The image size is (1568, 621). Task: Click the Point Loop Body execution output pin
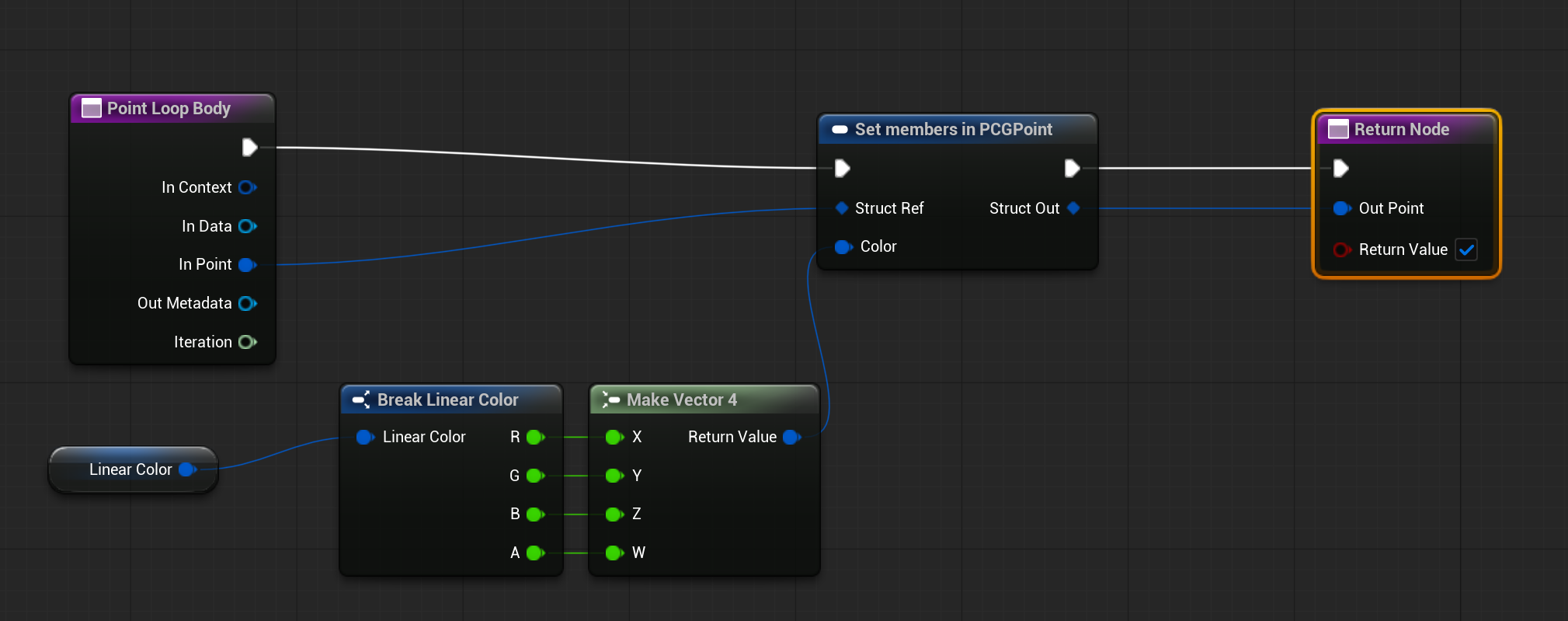pos(249,148)
